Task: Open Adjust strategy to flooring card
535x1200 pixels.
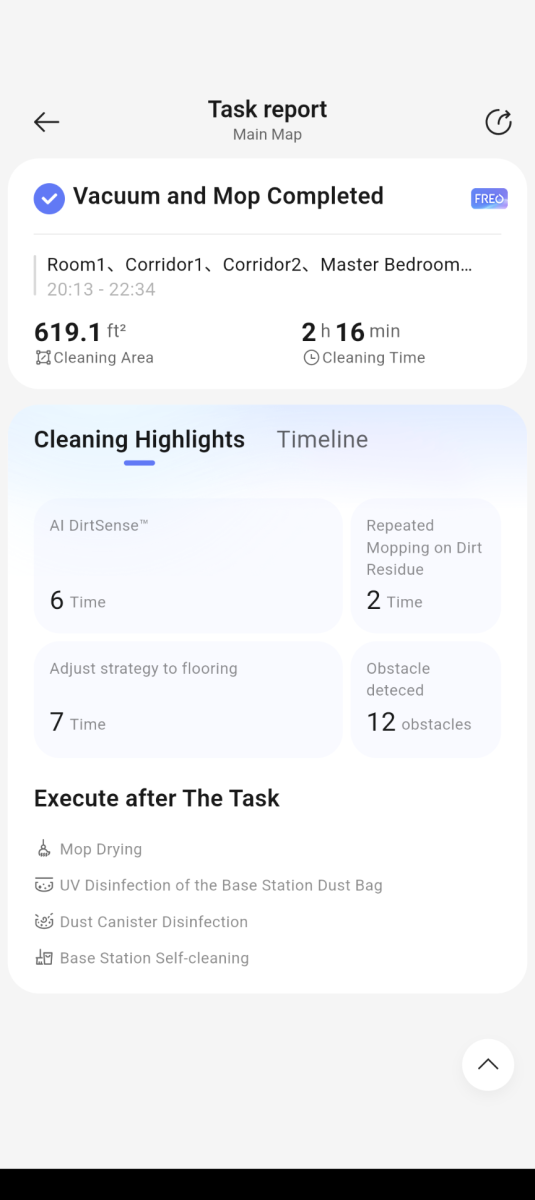Action: (188, 699)
